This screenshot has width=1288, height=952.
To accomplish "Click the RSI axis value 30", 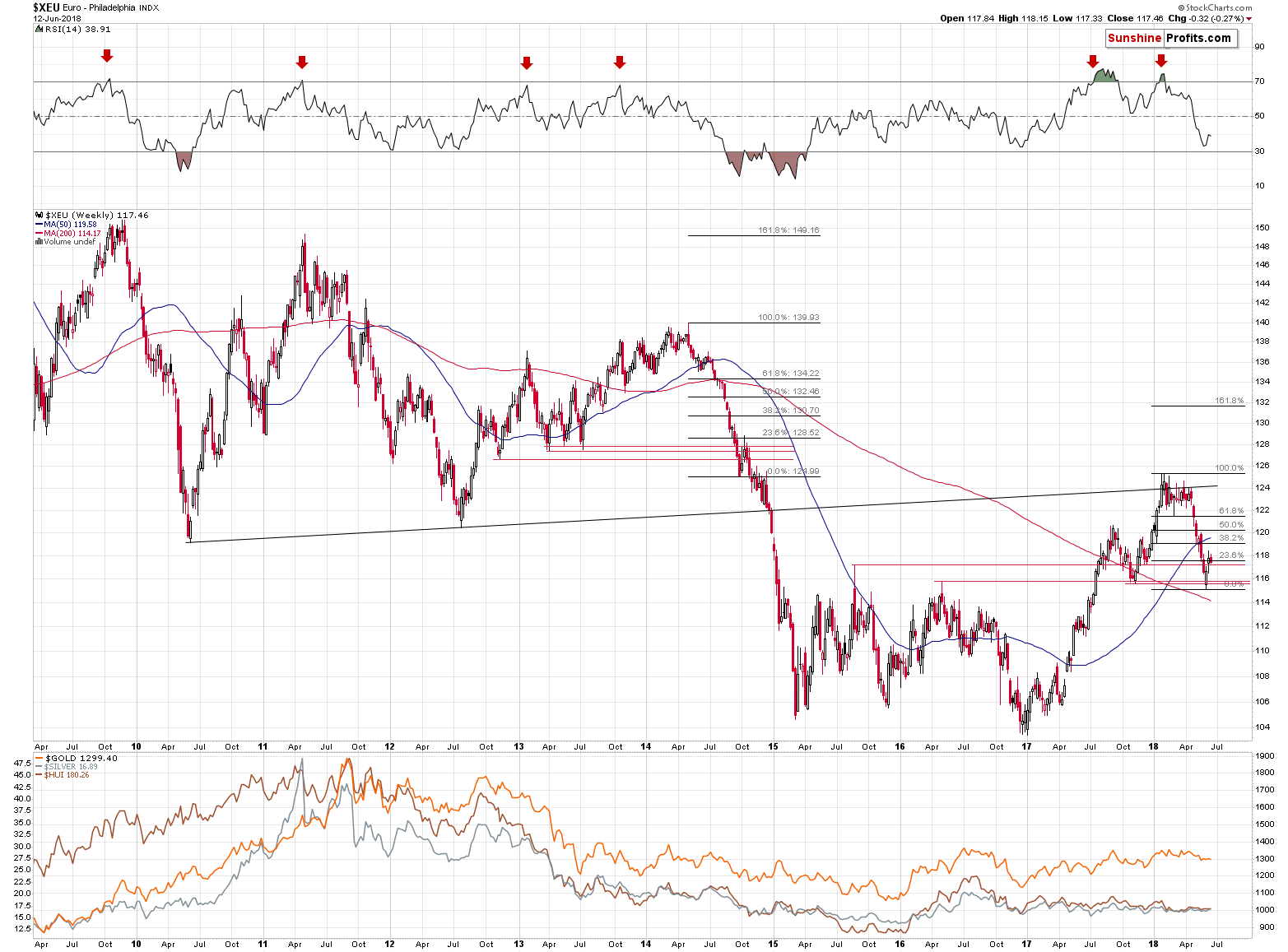I will point(1259,151).
